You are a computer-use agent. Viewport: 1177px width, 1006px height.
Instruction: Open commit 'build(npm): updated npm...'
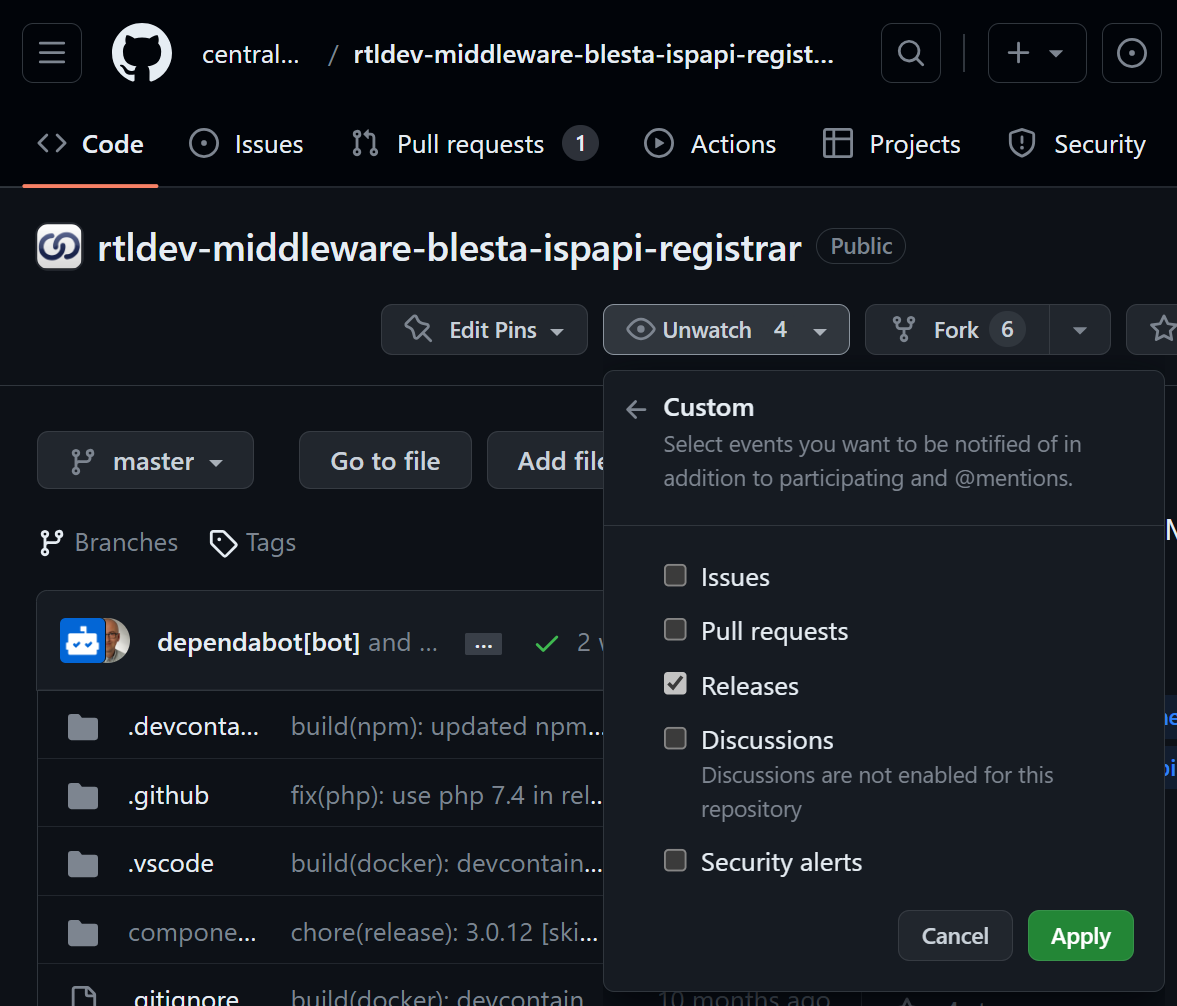click(447, 727)
